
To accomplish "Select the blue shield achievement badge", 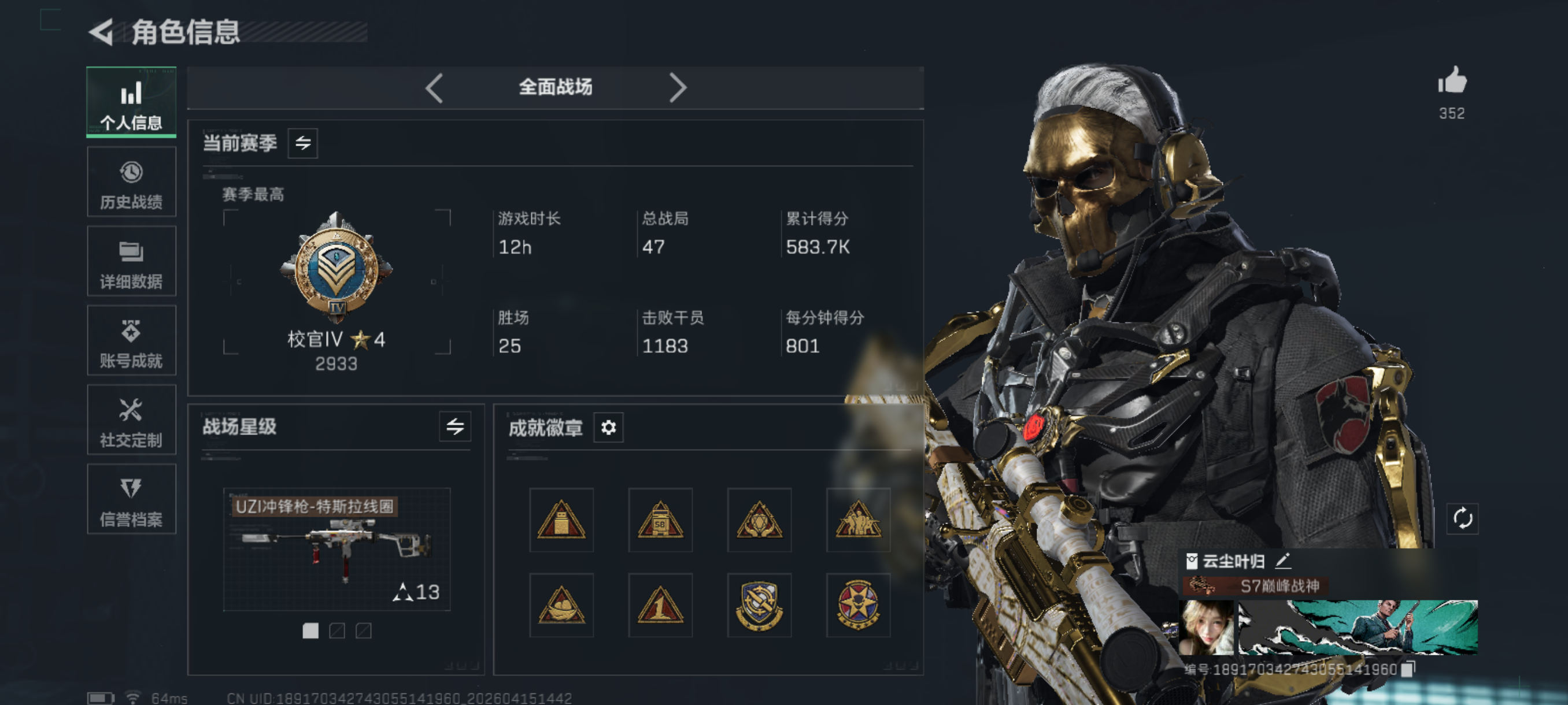I will coord(759,604).
